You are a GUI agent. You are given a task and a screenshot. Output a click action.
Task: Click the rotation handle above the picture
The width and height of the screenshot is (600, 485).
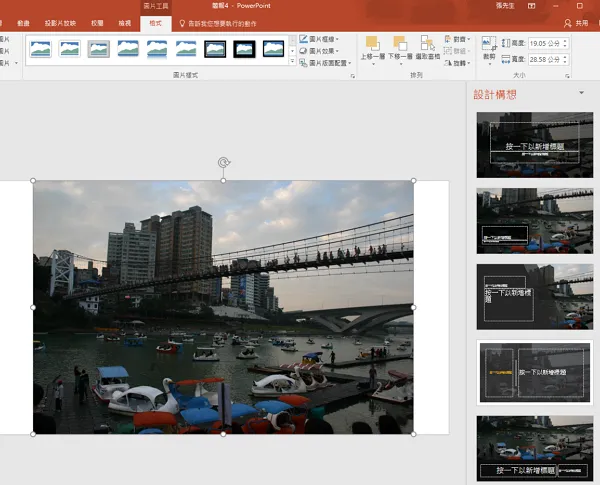(x=223, y=163)
